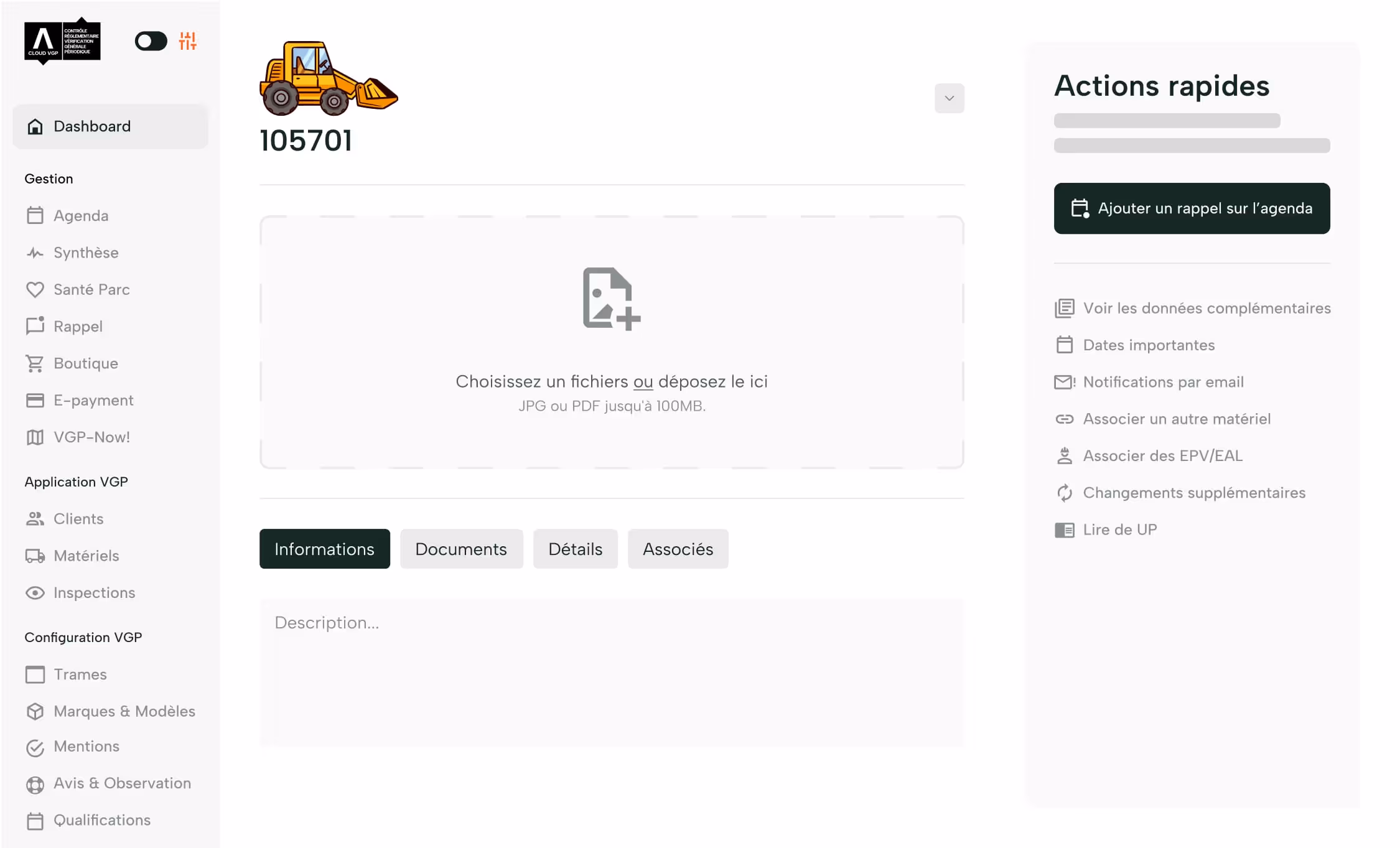This screenshot has height=848, width=1400.
Task: Open Boutique shopping cart icon
Action: 35,363
